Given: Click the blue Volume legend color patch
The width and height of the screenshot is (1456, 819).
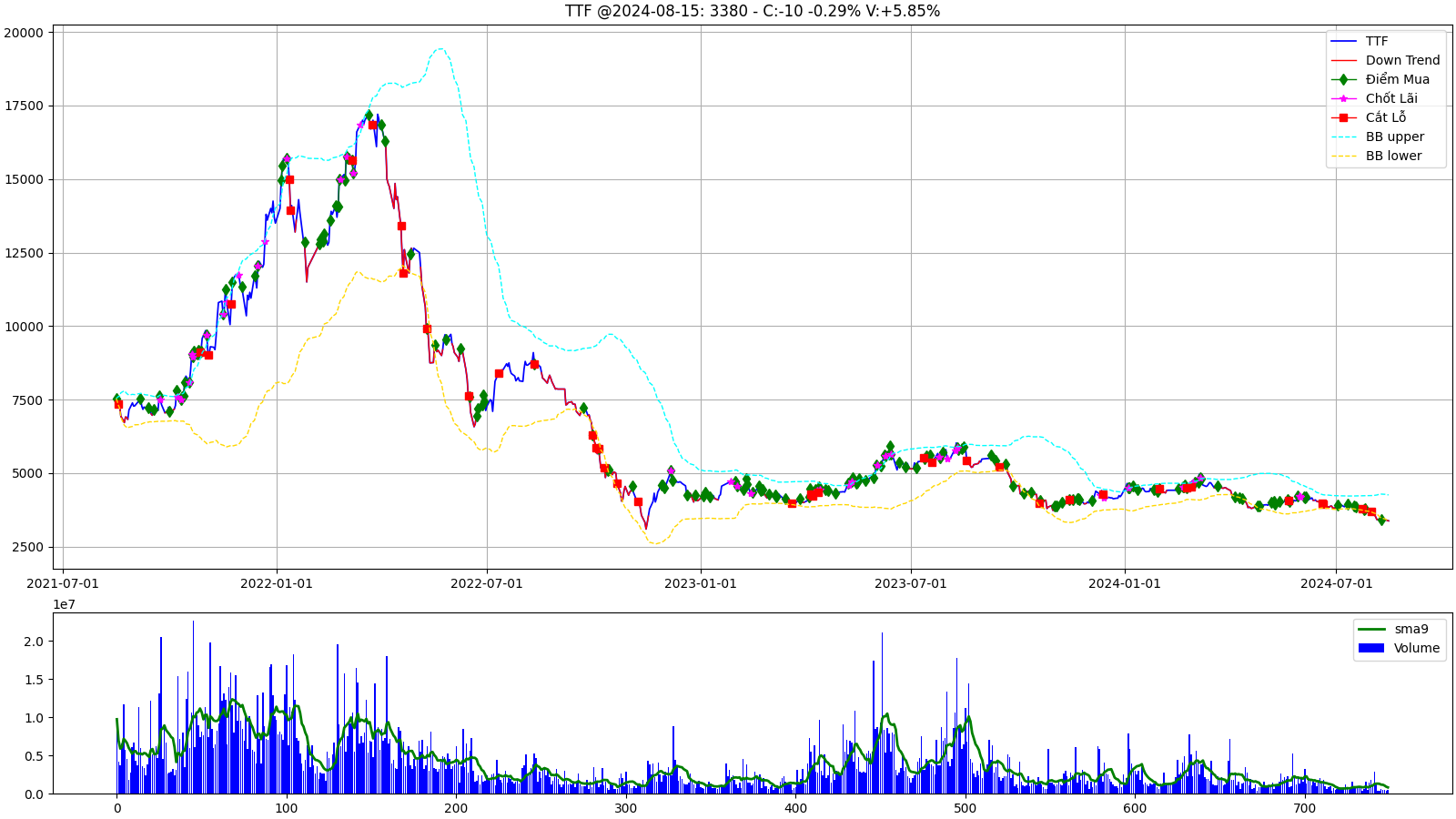Looking at the screenshot, I should tap(1370, 648).
